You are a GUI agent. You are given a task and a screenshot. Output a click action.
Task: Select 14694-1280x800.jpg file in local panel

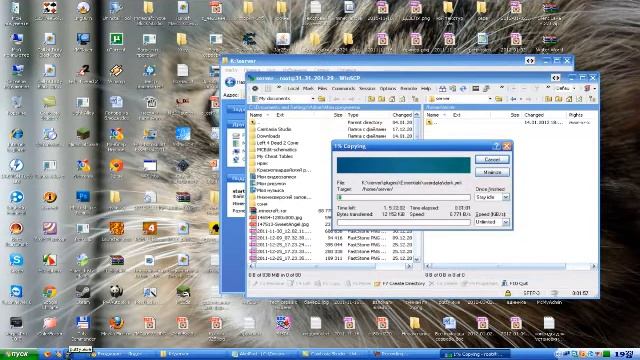pyautogui.click(x=280, y=218)
